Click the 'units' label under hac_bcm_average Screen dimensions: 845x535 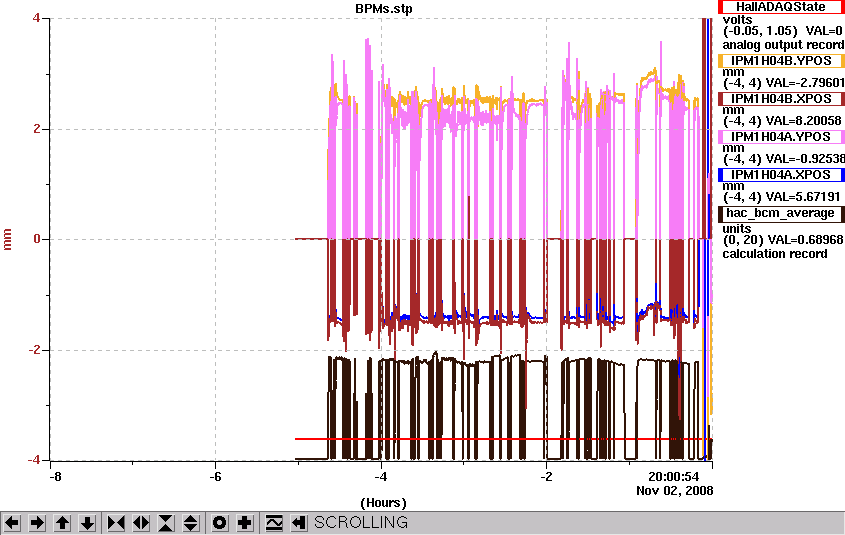pos(737,228)
